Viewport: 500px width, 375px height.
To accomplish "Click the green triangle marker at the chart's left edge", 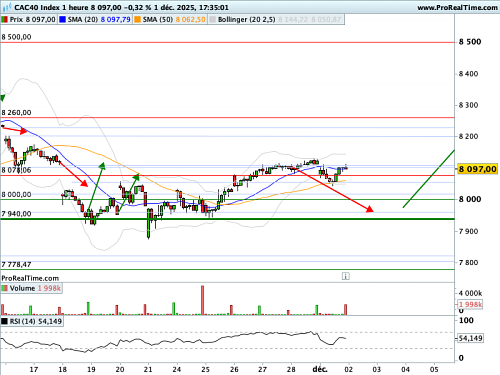I will (2, 98).
